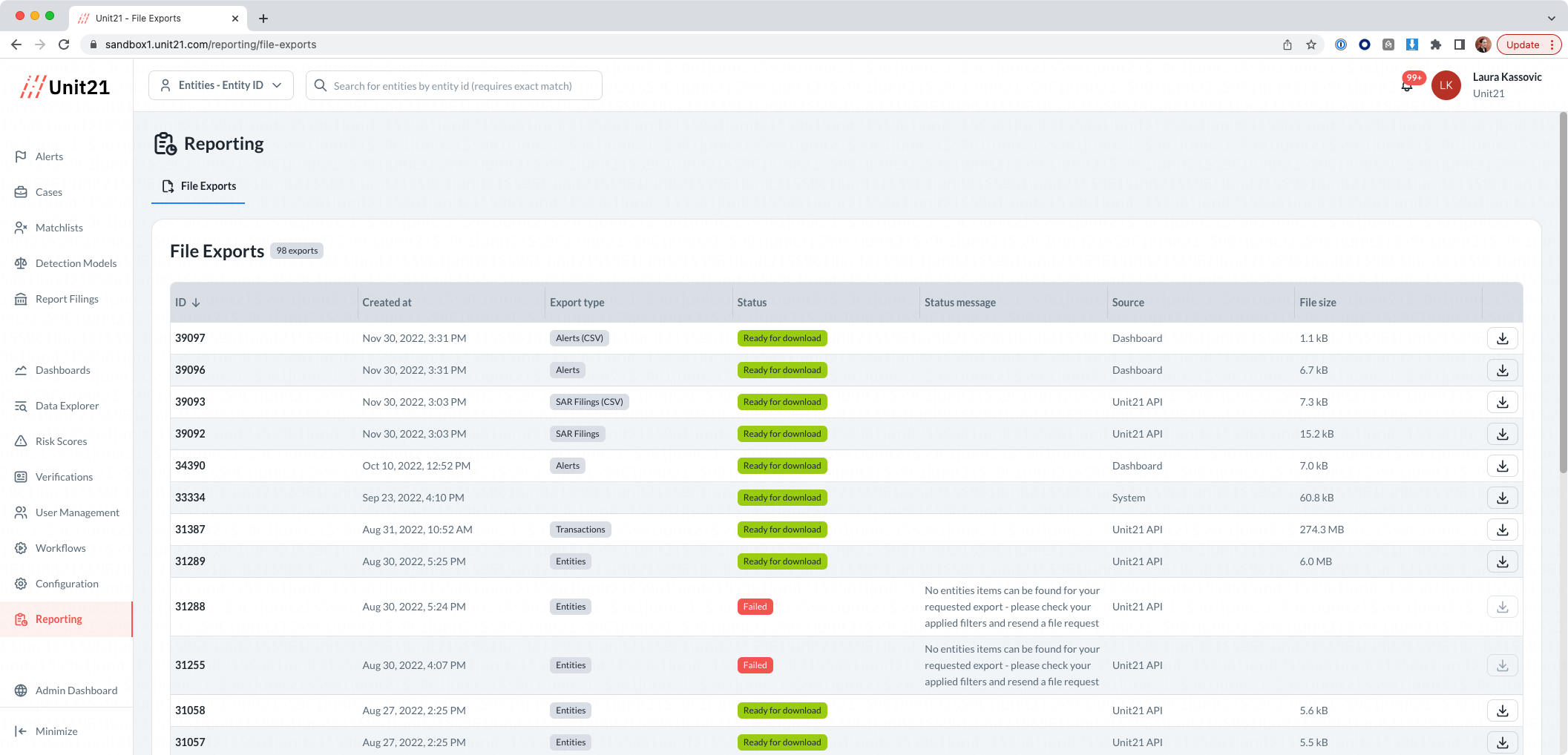Click the Chrome profile picture
This screenshot has height=755, width=1568.
(1483, 44)
